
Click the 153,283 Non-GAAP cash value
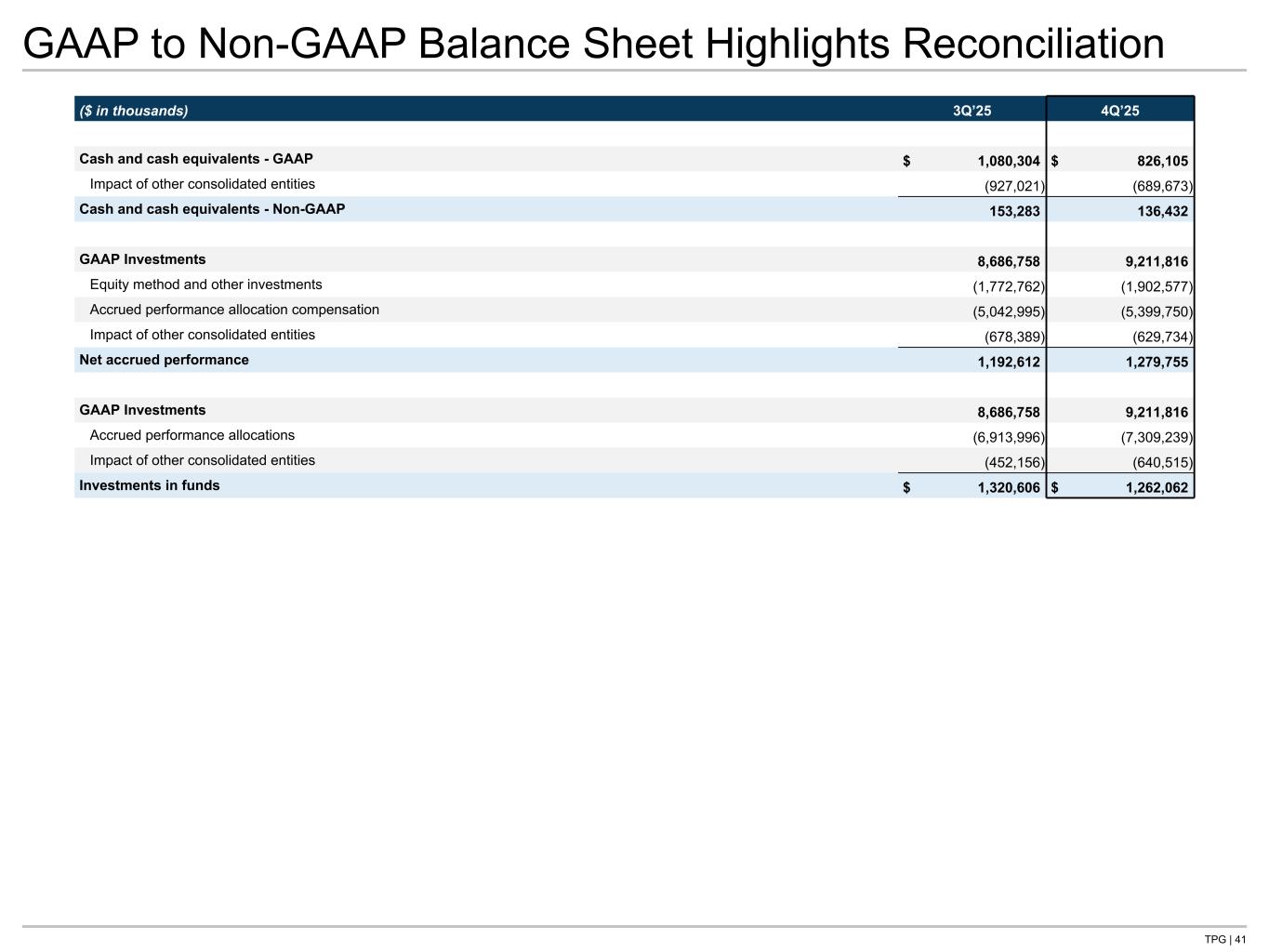click(x=1014, y=211)
